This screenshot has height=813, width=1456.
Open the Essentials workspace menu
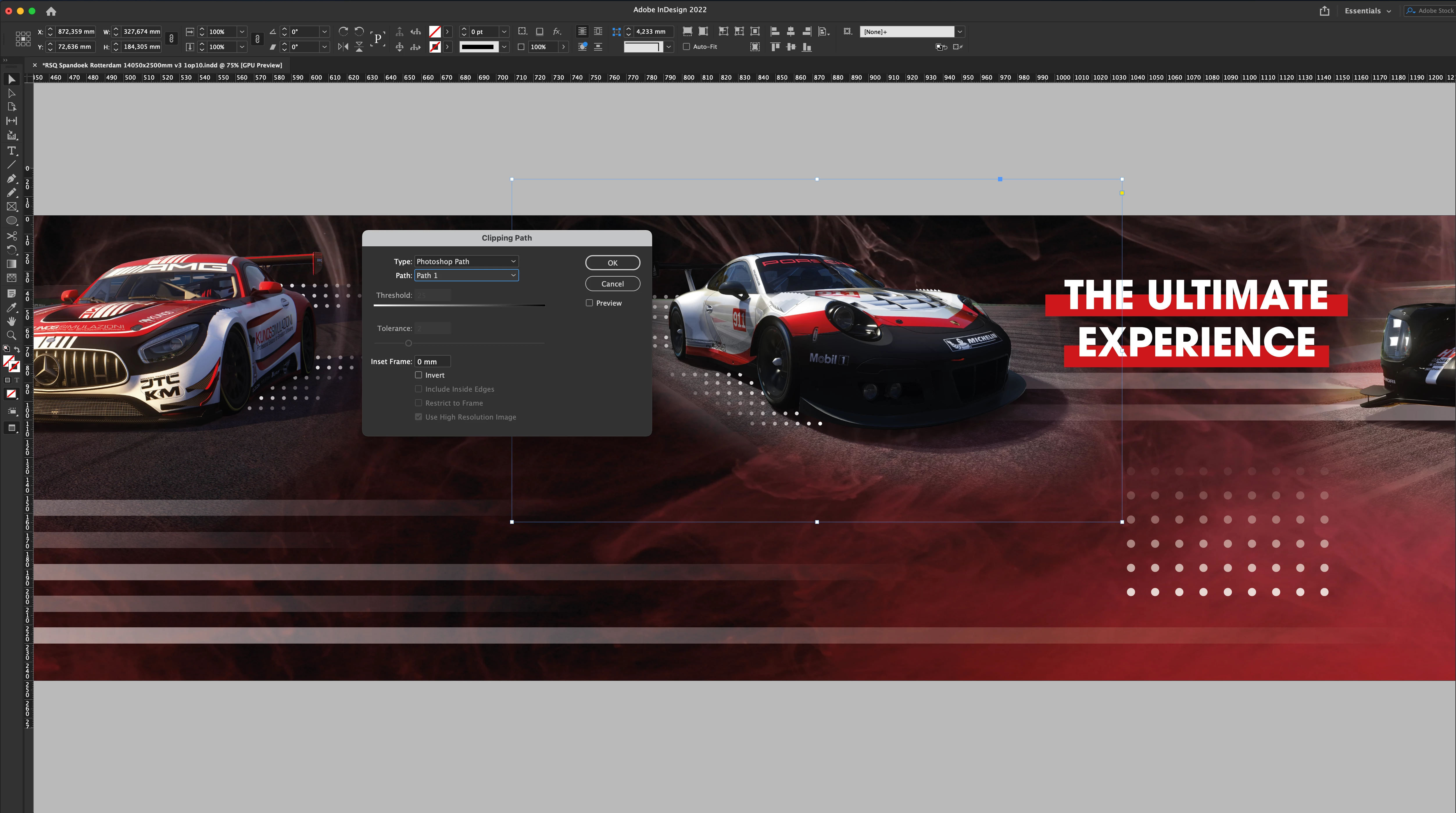[1368, 11]
